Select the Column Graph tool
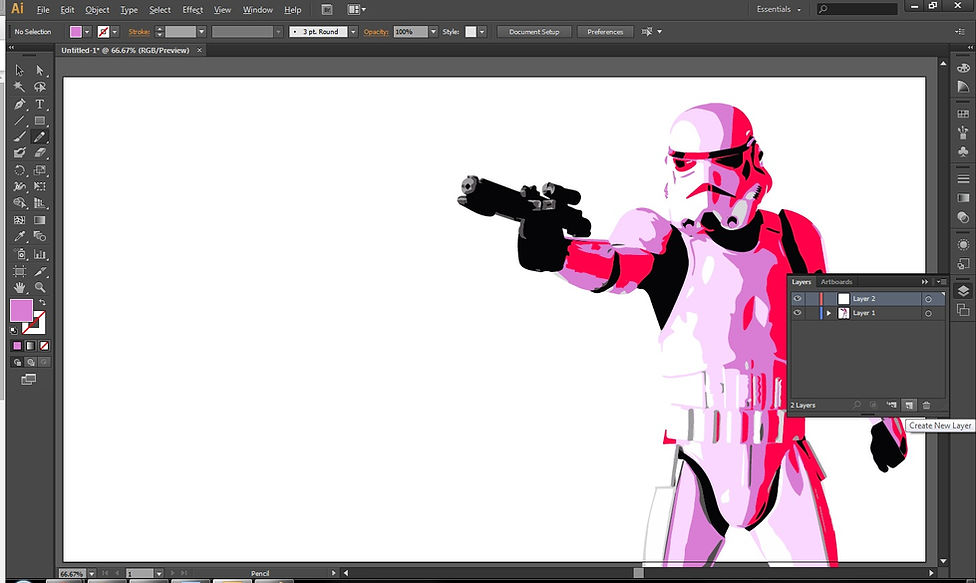 (40, 254)
